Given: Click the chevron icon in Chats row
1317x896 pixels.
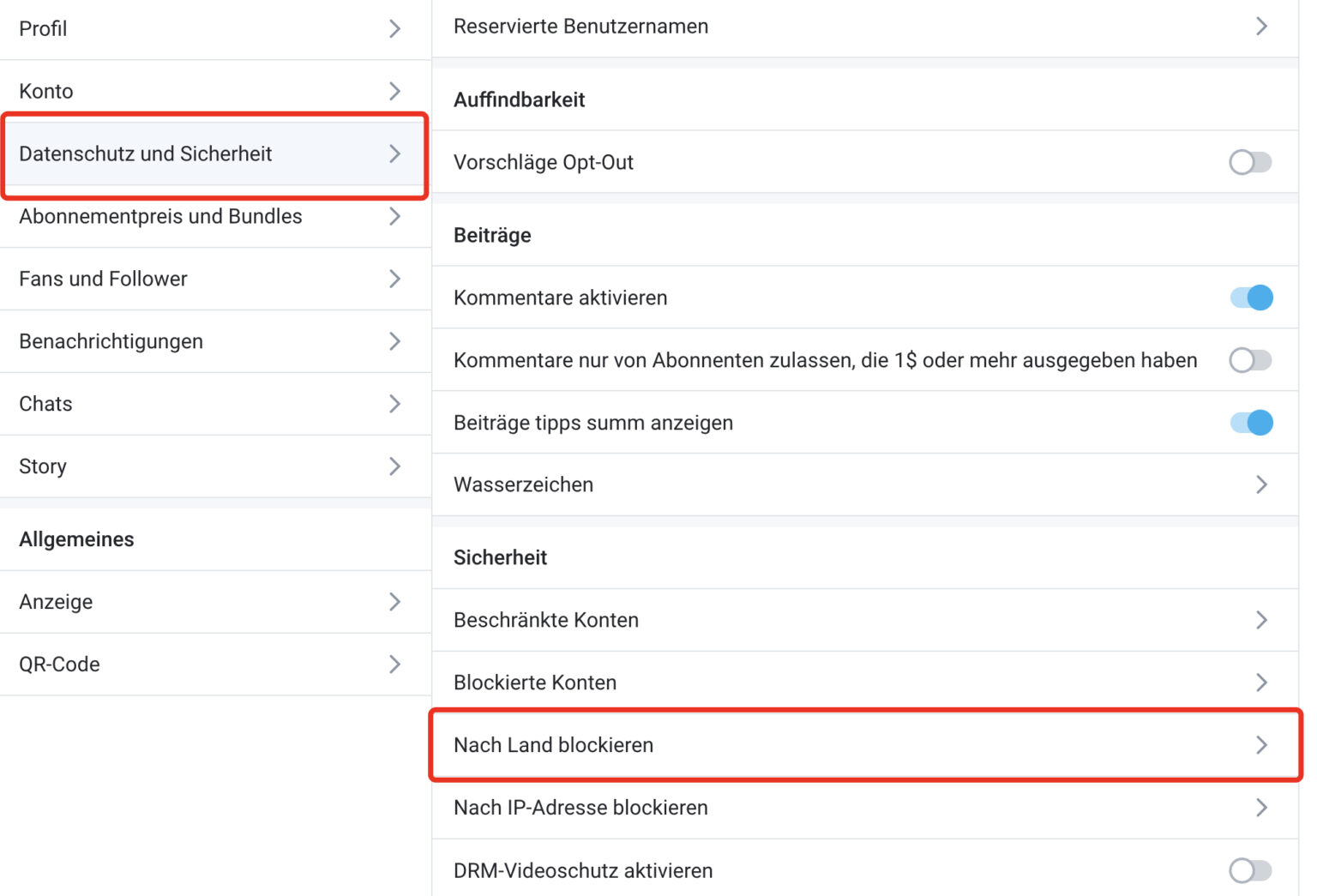Looking at the screenshot, I should pyautogui.click(x=394, y=404).
